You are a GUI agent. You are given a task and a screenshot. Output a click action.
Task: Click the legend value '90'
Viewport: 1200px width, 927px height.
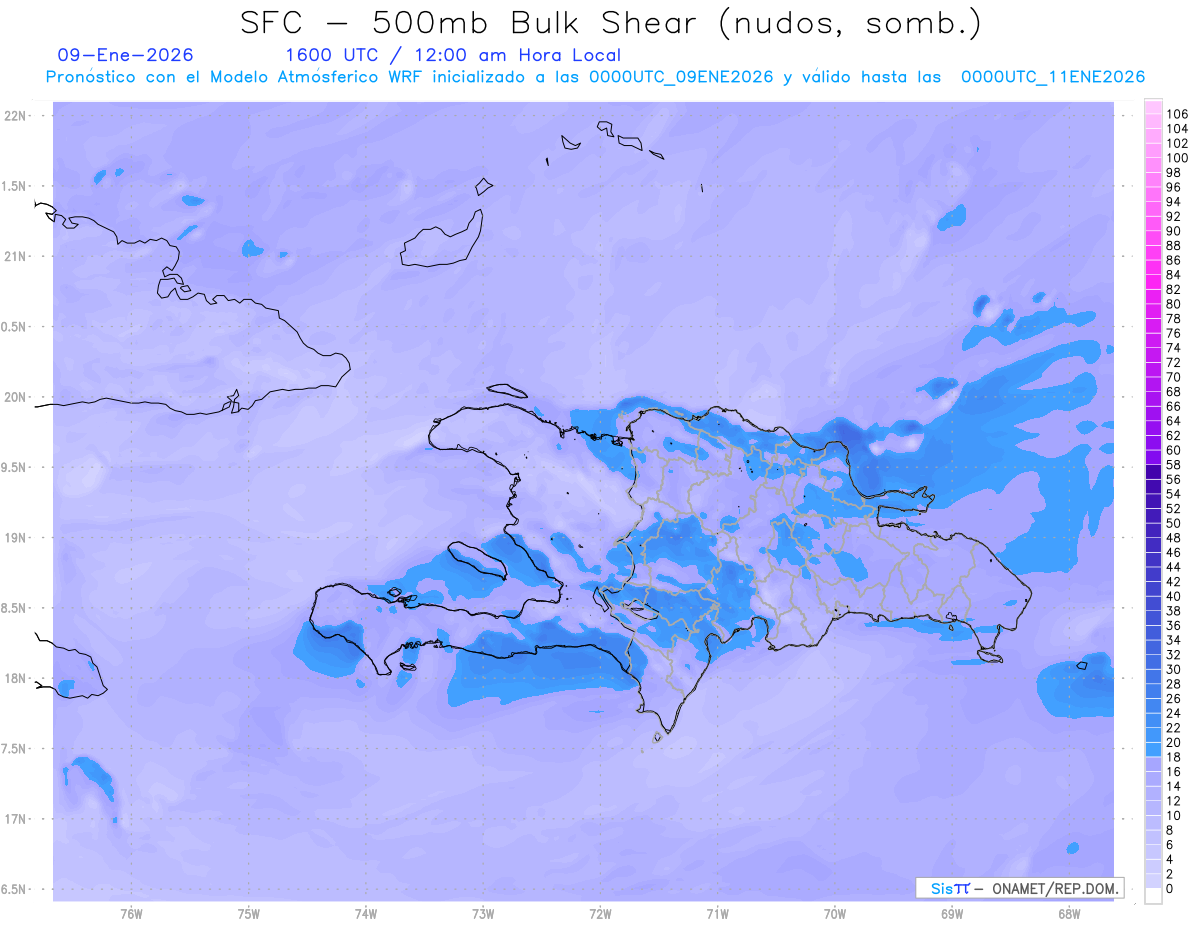1174,231
